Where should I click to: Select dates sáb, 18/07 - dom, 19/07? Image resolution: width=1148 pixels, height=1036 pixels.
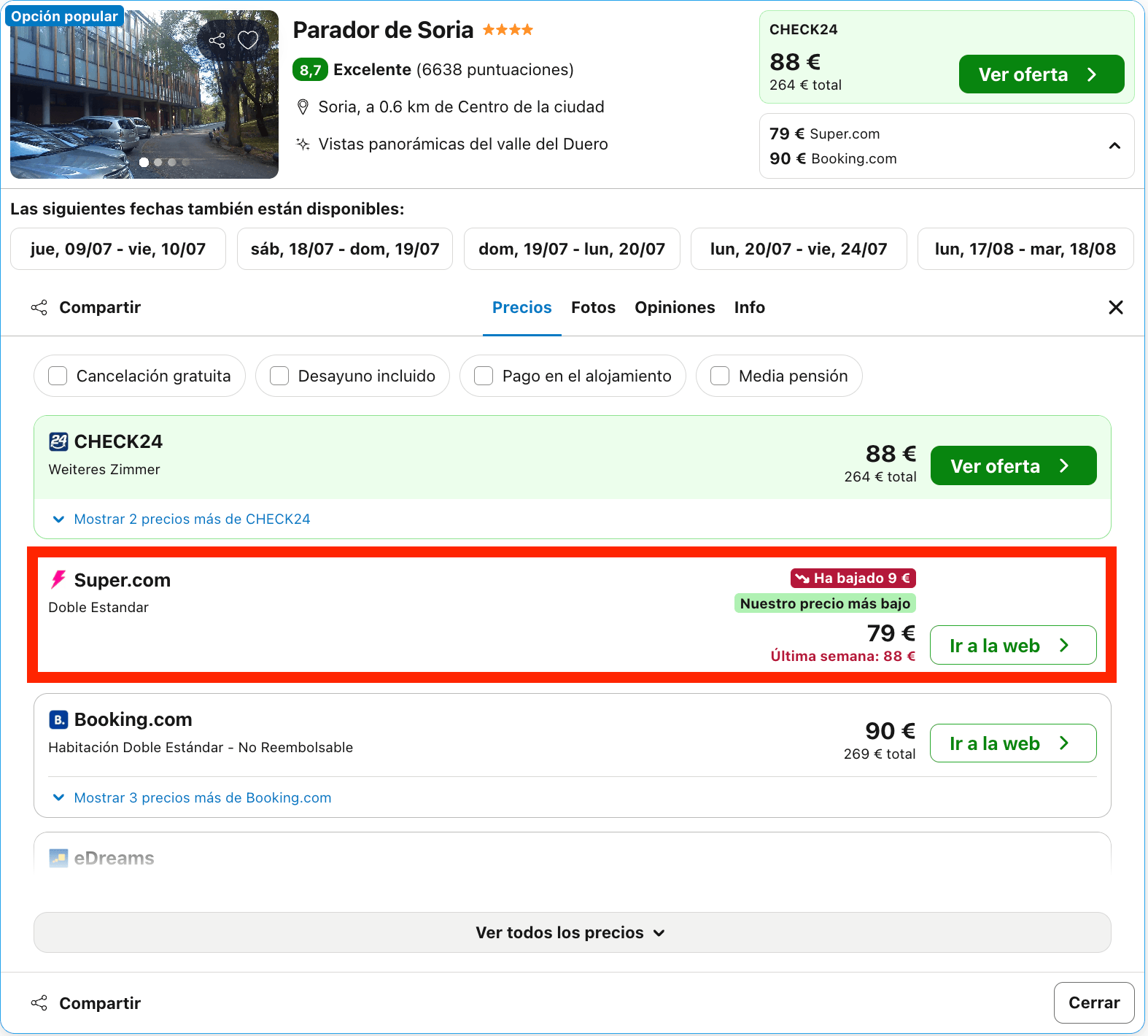345,249
